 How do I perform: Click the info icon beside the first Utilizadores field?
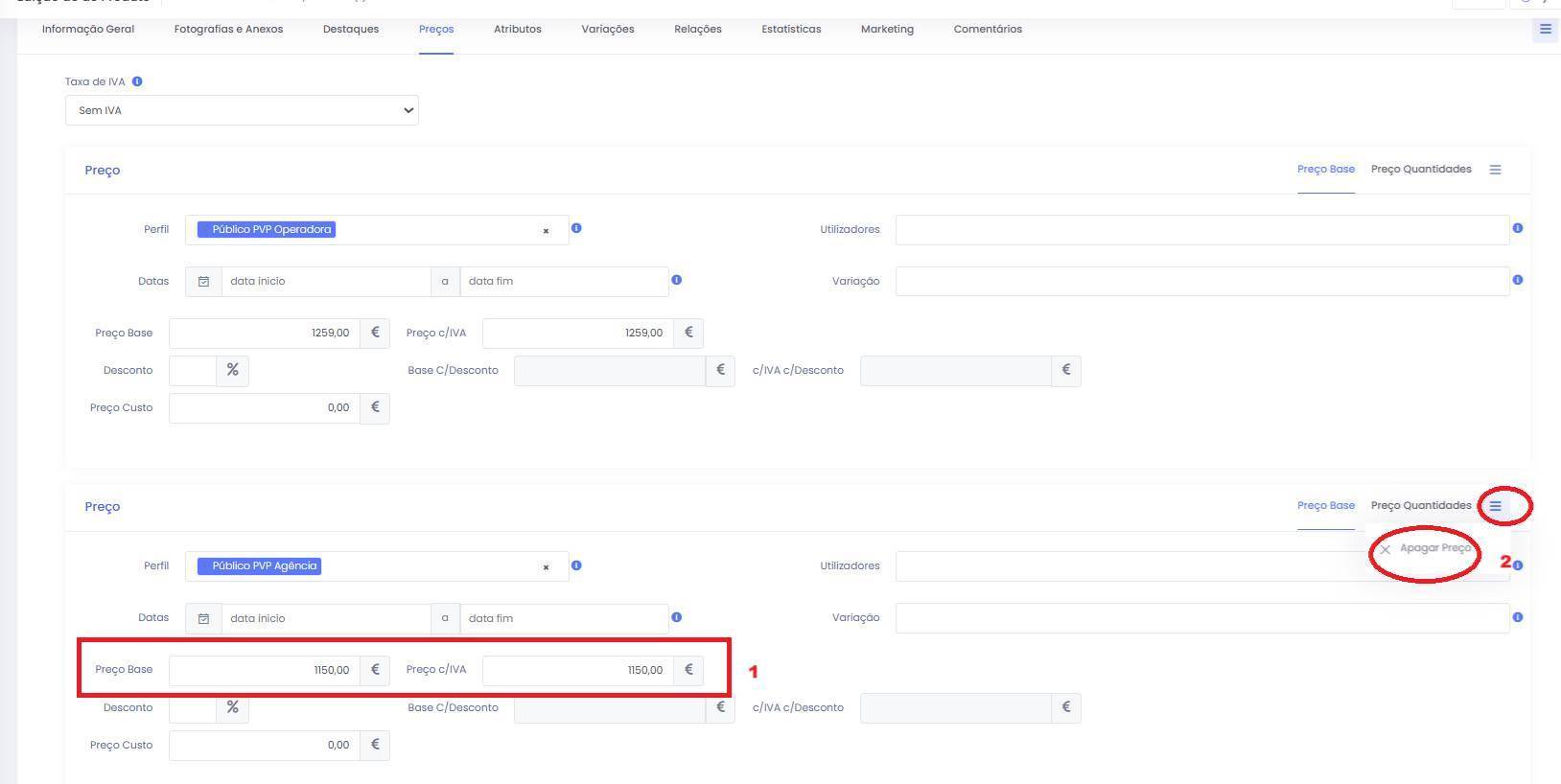(x=1517, y=228)
